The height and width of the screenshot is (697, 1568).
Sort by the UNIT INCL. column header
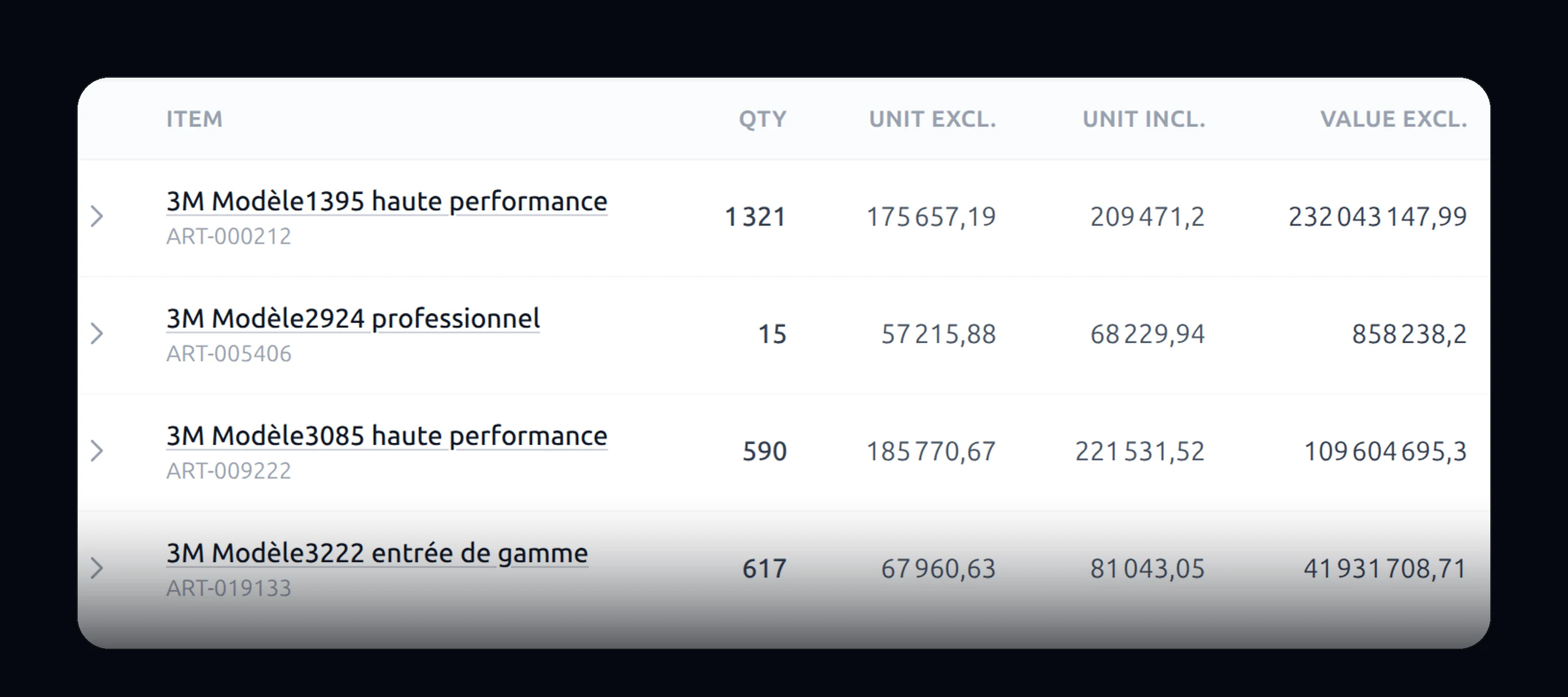(x=1144, y=119)
